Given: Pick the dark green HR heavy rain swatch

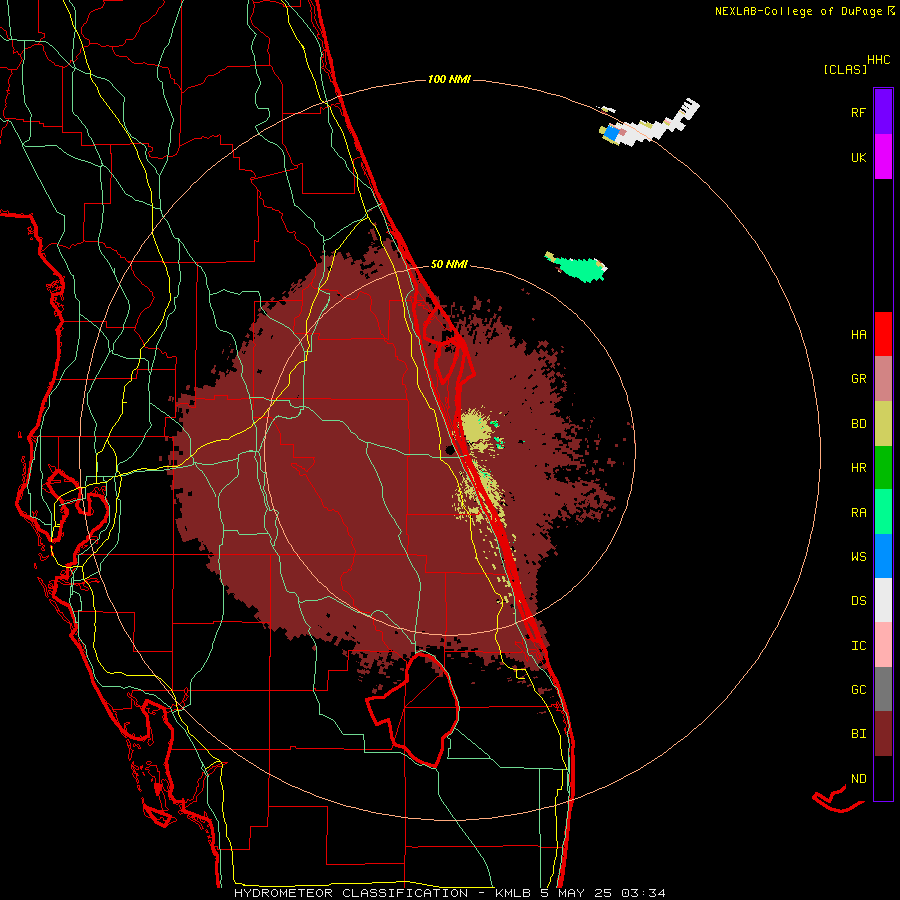Looking at the screenshot, I should (883, 468).
